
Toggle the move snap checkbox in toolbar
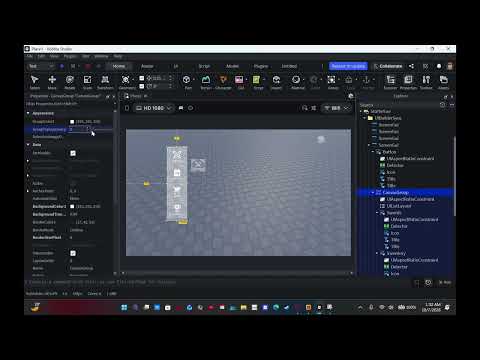tap(142, 78)
